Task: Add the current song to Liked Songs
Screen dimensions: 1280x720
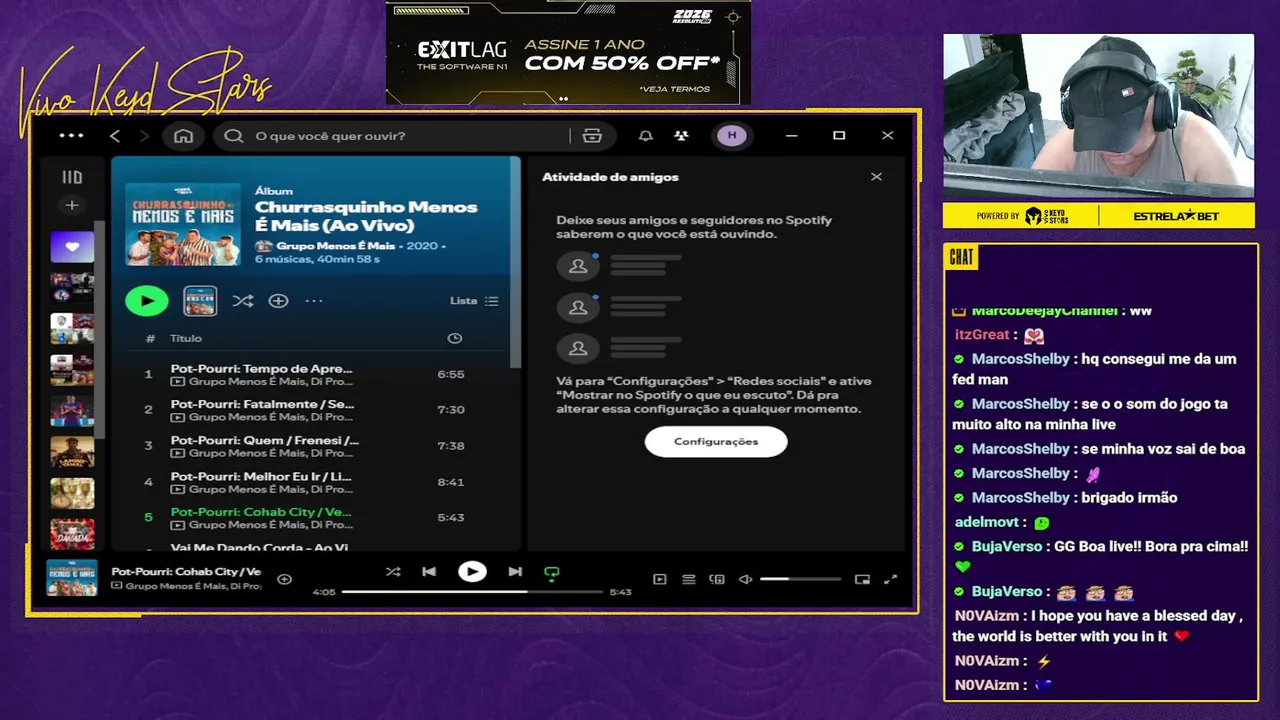Action: coord(284,579)
